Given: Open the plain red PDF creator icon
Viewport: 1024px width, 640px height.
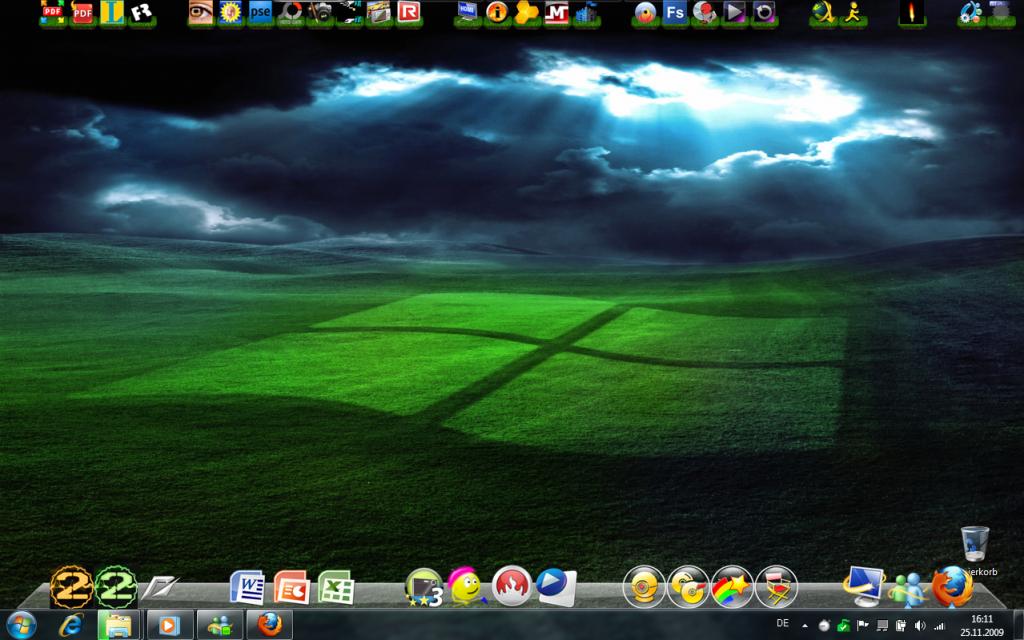Looking at the screenshot, I should coord(82,12).
